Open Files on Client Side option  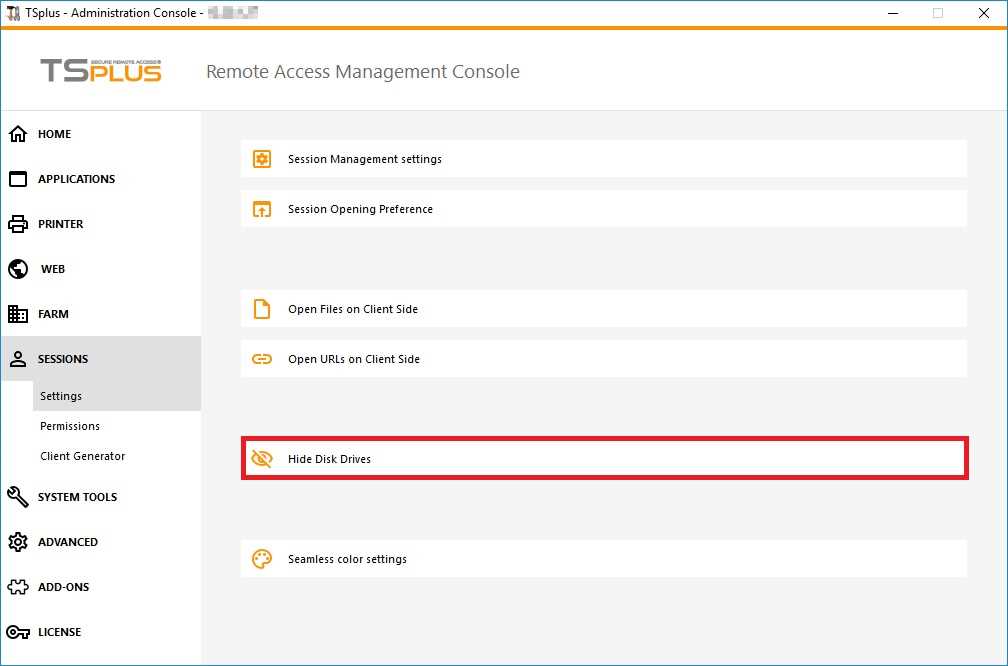(353, 309)
